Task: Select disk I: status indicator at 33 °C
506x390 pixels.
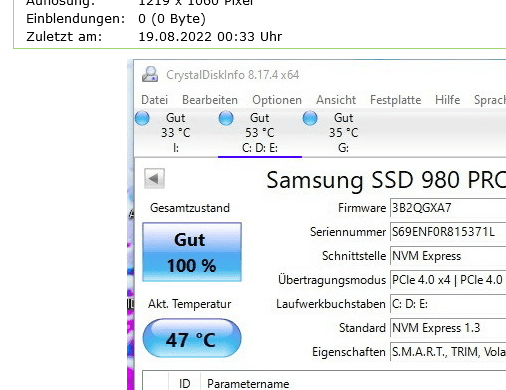Action: 142,118
